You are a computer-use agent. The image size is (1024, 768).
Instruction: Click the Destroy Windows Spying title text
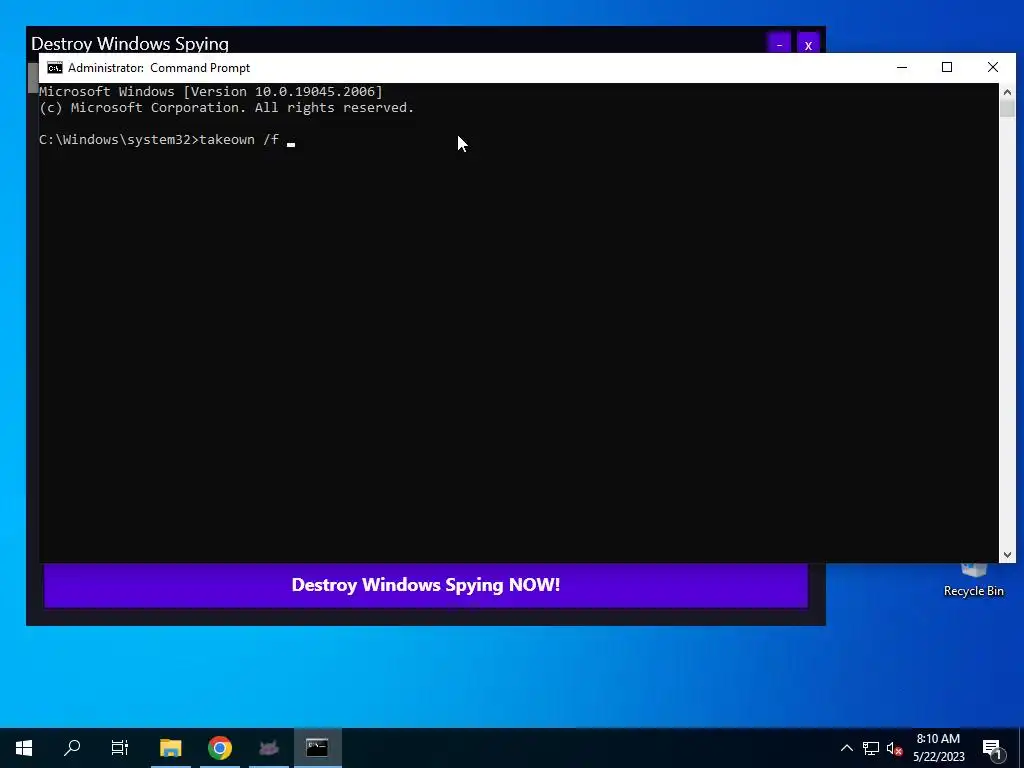click(x=130, y=44)
